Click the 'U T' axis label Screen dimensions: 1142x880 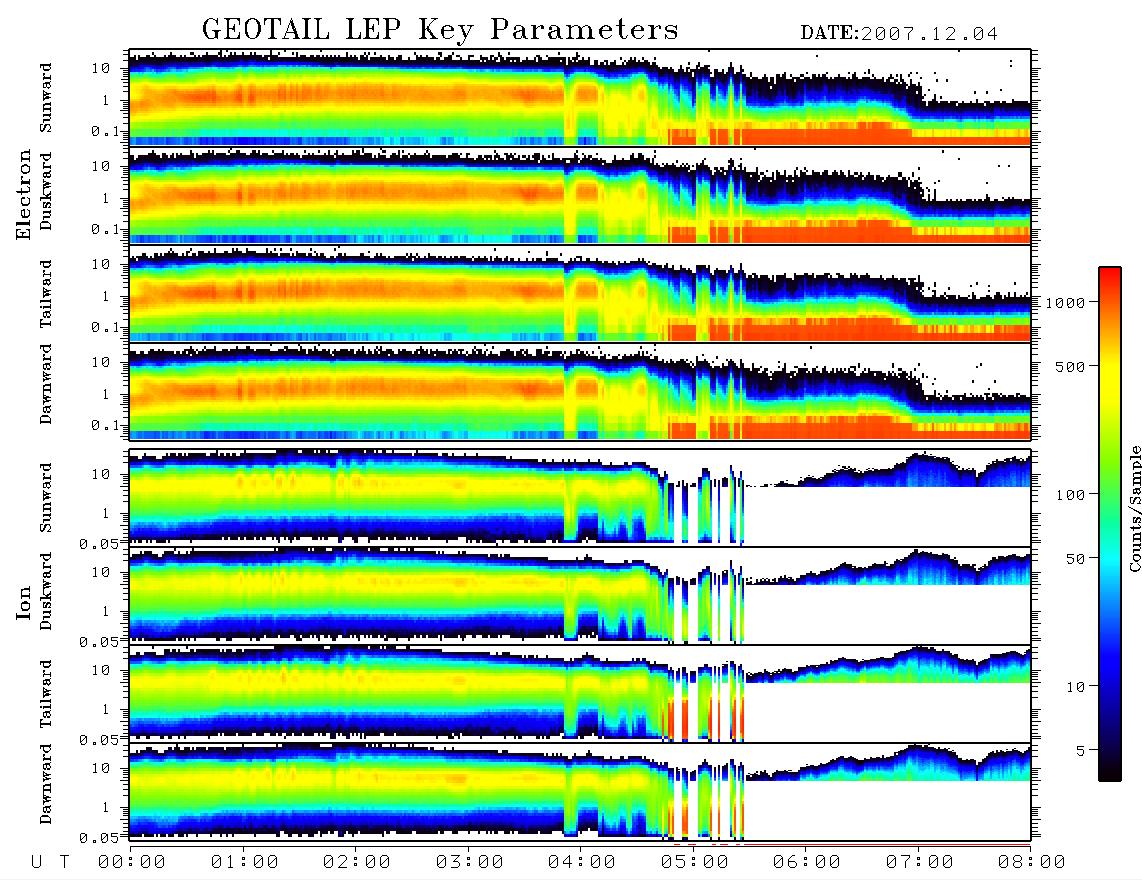(x=50, y=862)
